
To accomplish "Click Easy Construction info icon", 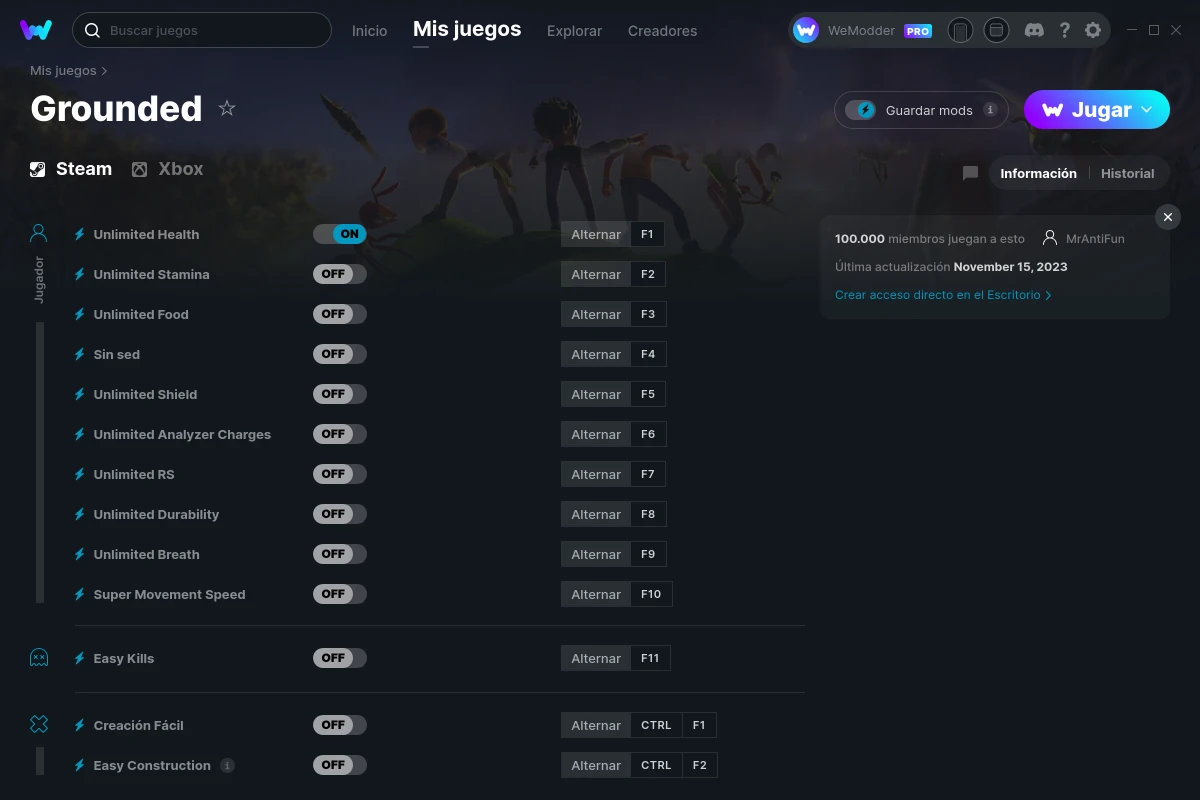I will coord(227,765).
